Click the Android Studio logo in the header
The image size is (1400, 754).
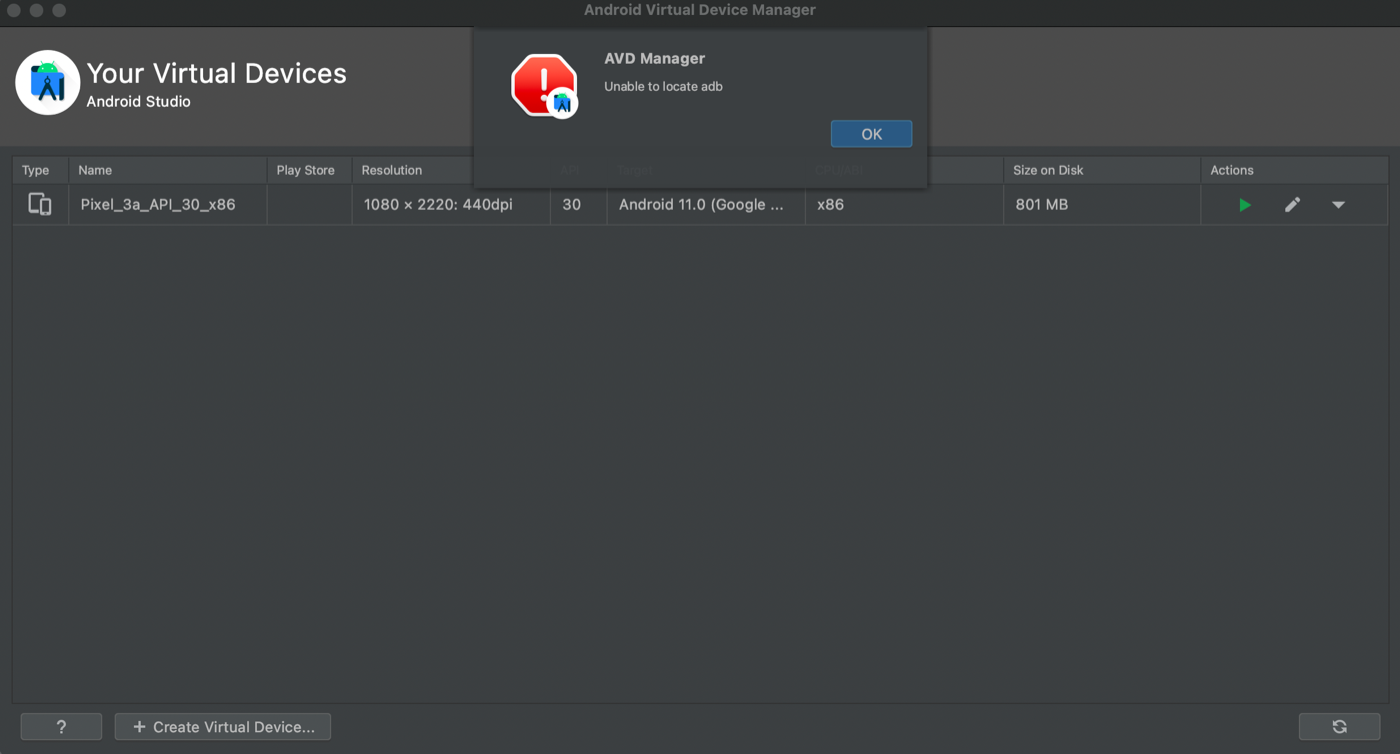48,83
